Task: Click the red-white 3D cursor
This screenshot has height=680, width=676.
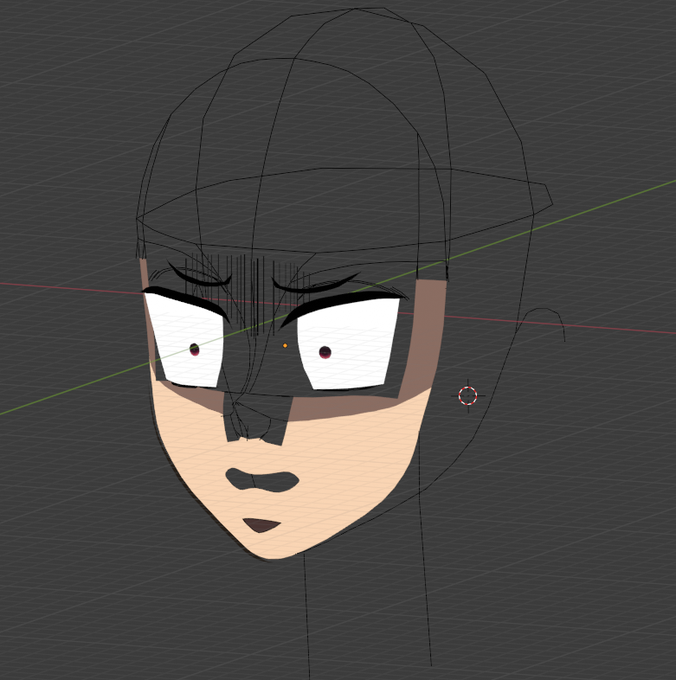Action: pos(468,396)
